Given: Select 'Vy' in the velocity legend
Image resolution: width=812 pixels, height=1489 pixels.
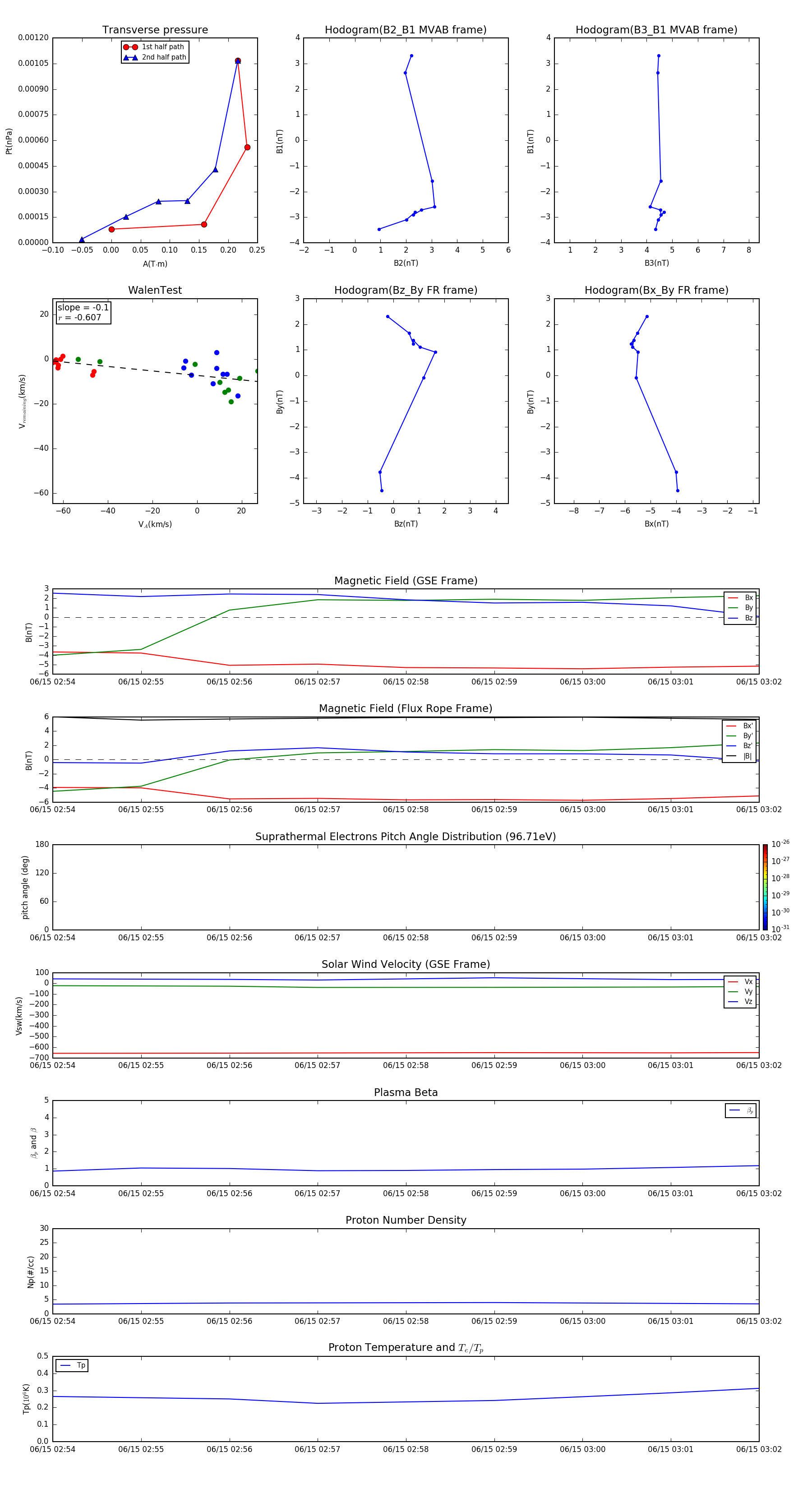Looking at the screenshot, I should point(740,992).
